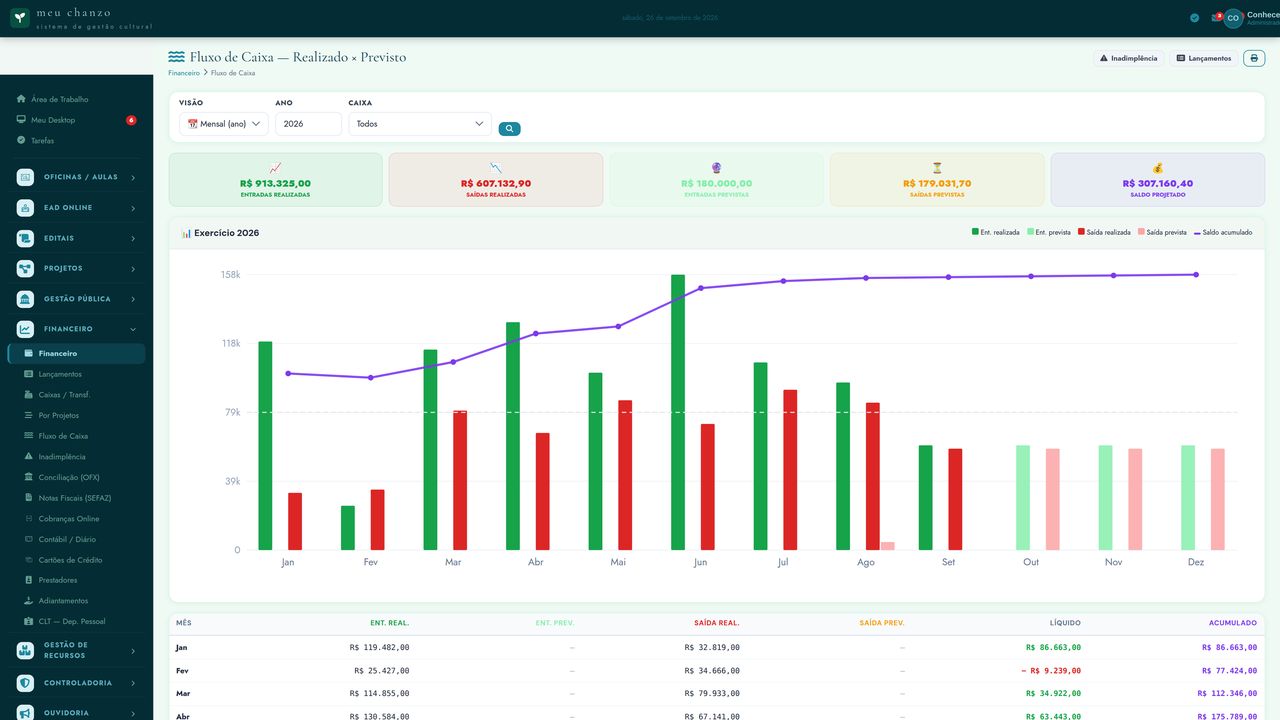Click the money bag icon on Saldo Projetado card
This screenshot has width=1280, height=720.
(x=1158, y=168)
